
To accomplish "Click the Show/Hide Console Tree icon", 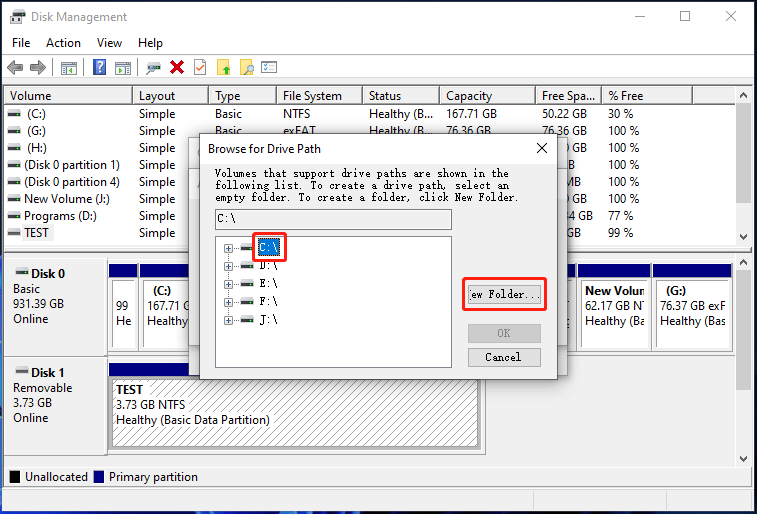I will (69, 68).
